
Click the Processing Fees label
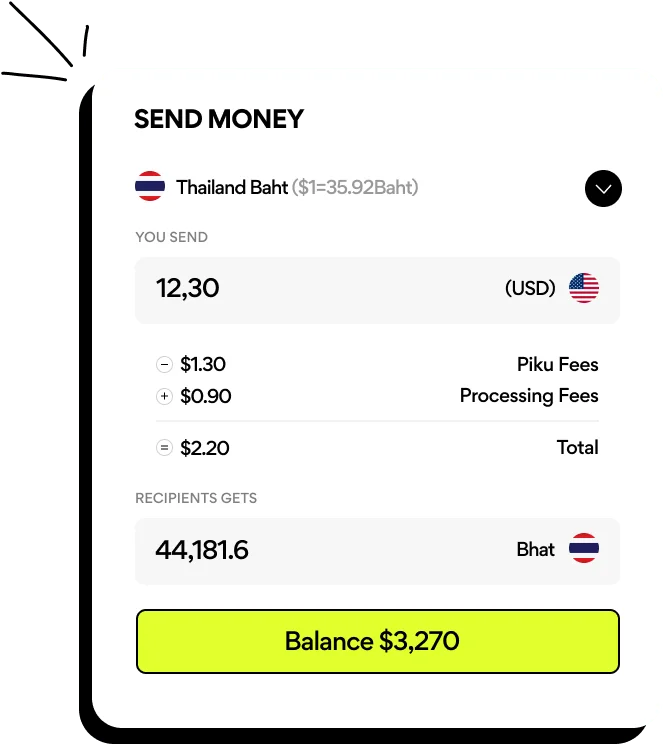pyautogui.click(x=529, y=396)
